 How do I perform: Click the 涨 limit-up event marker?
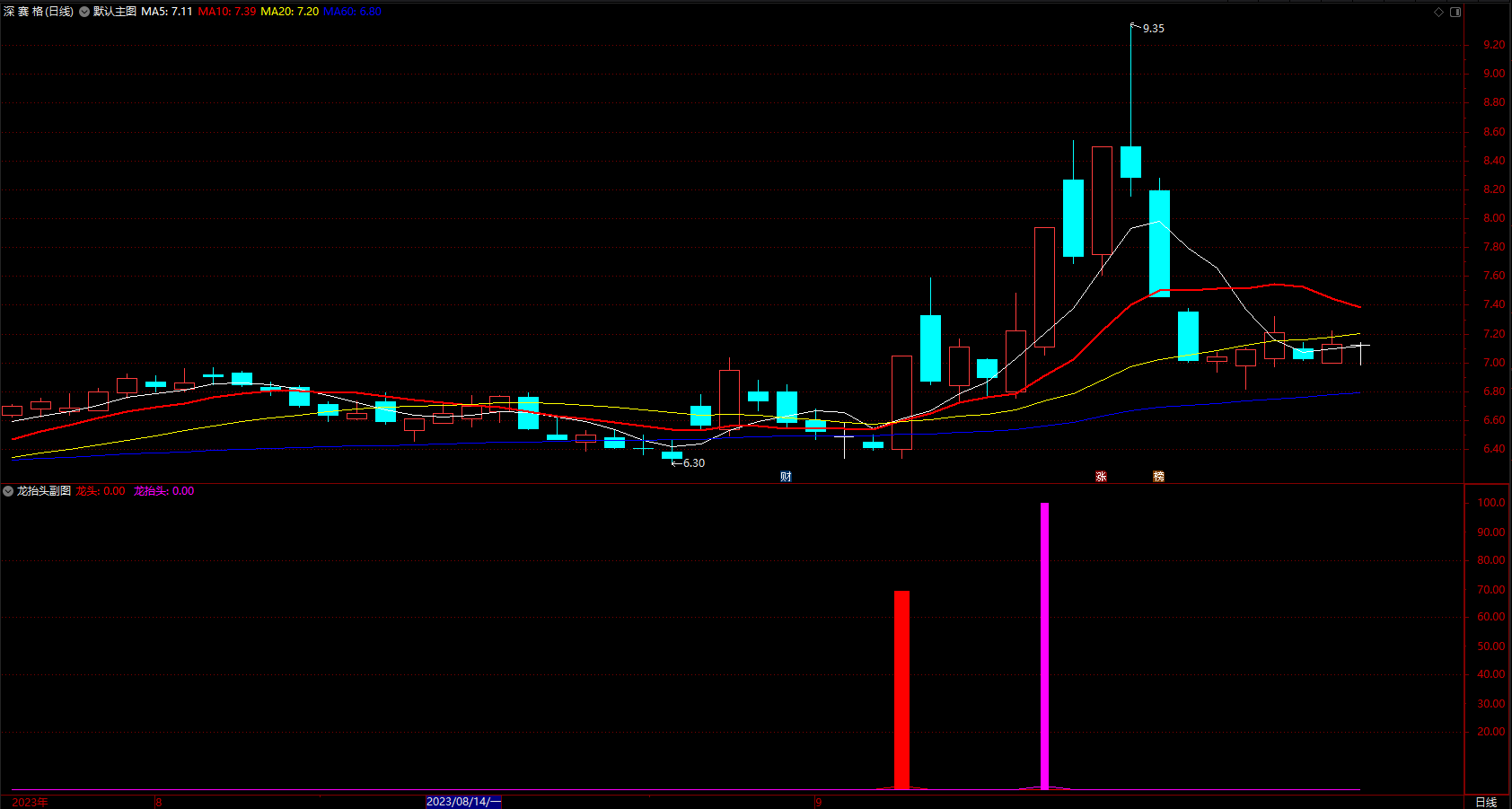pyautogui.click(x=1101, y=477)
